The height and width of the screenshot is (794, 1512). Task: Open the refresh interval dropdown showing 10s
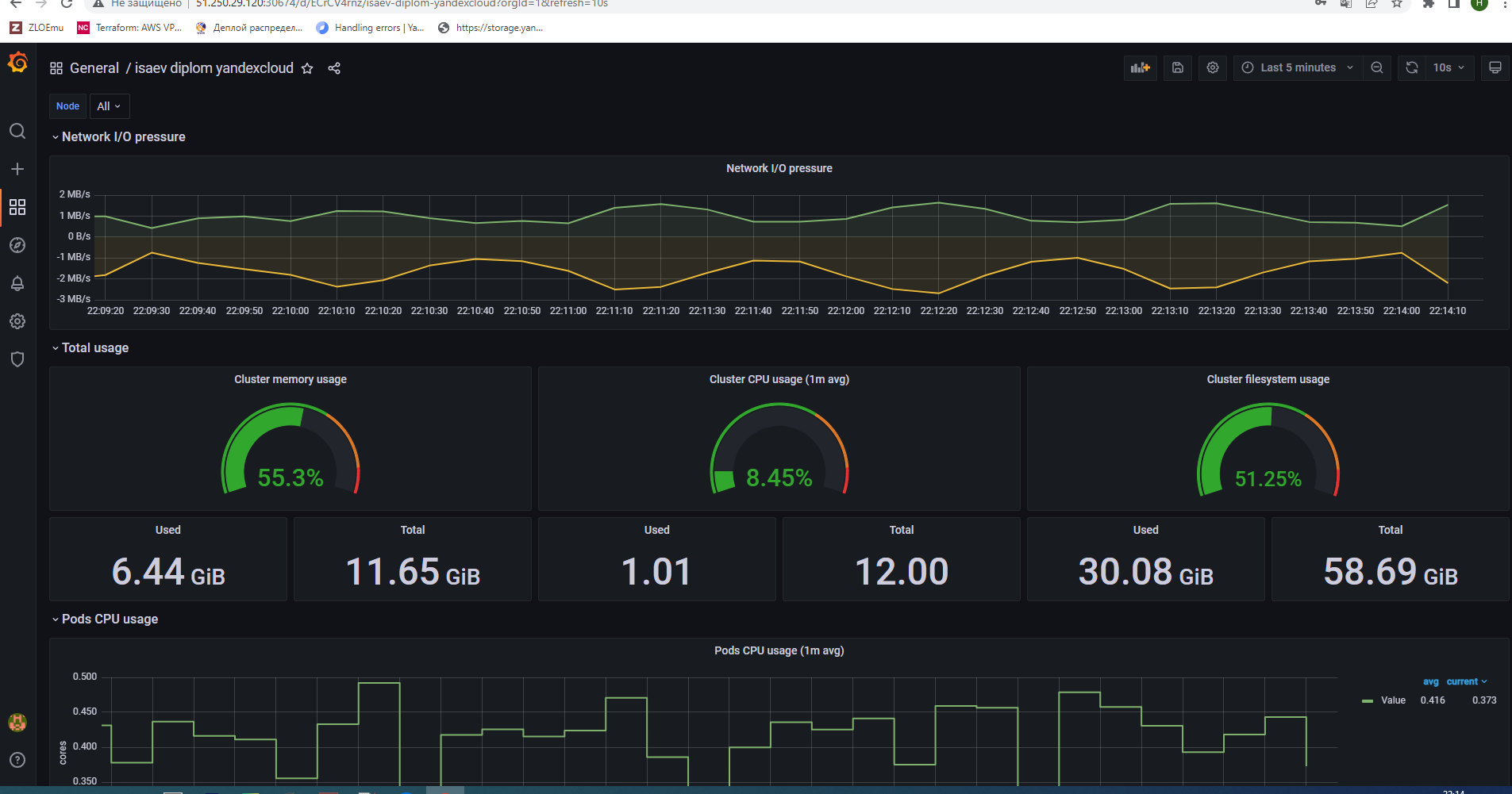pyautogui.click(x=1447, y=67)
